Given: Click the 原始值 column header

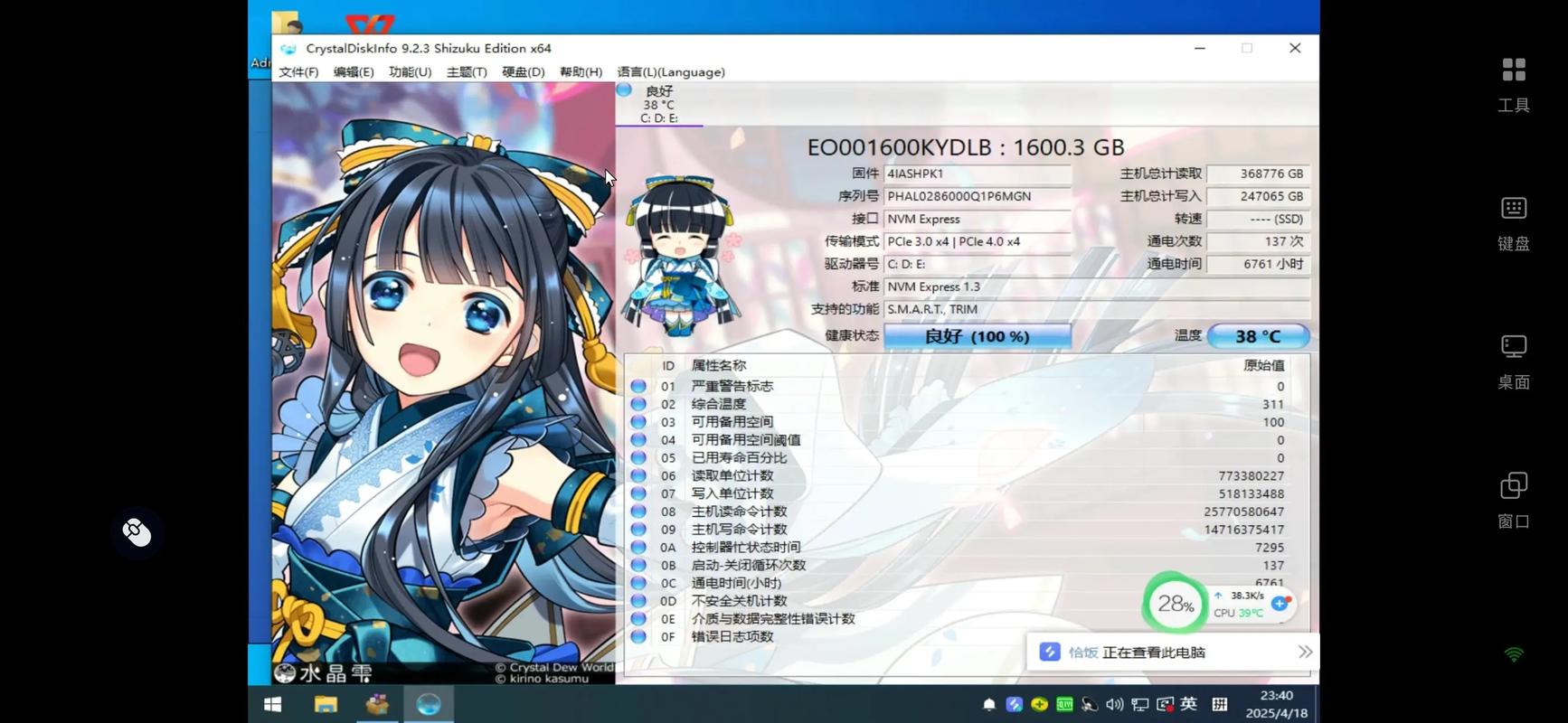Looking at the screenshot, I should click(1264, 365).
